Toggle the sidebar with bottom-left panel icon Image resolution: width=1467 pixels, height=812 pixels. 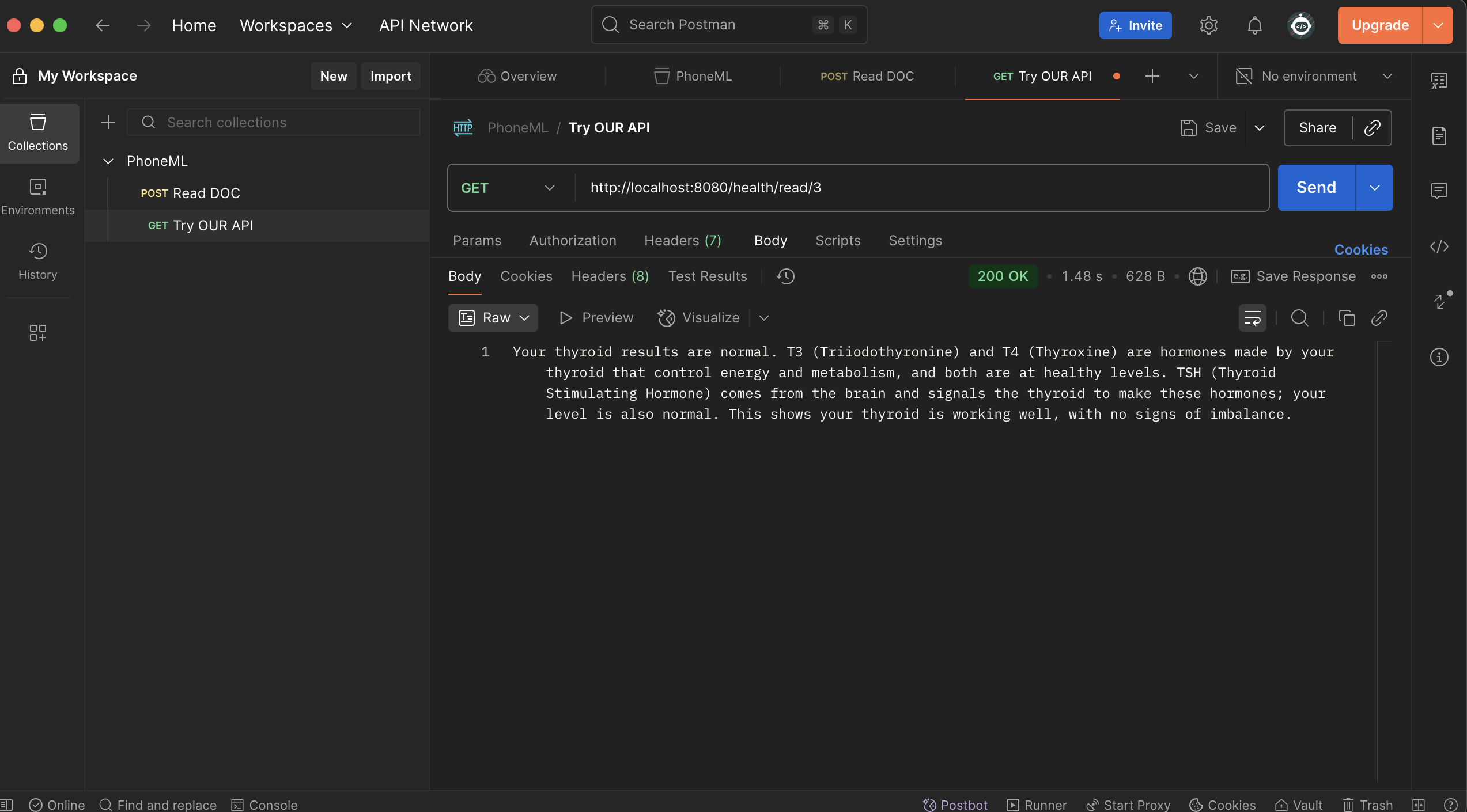(7, 805)
